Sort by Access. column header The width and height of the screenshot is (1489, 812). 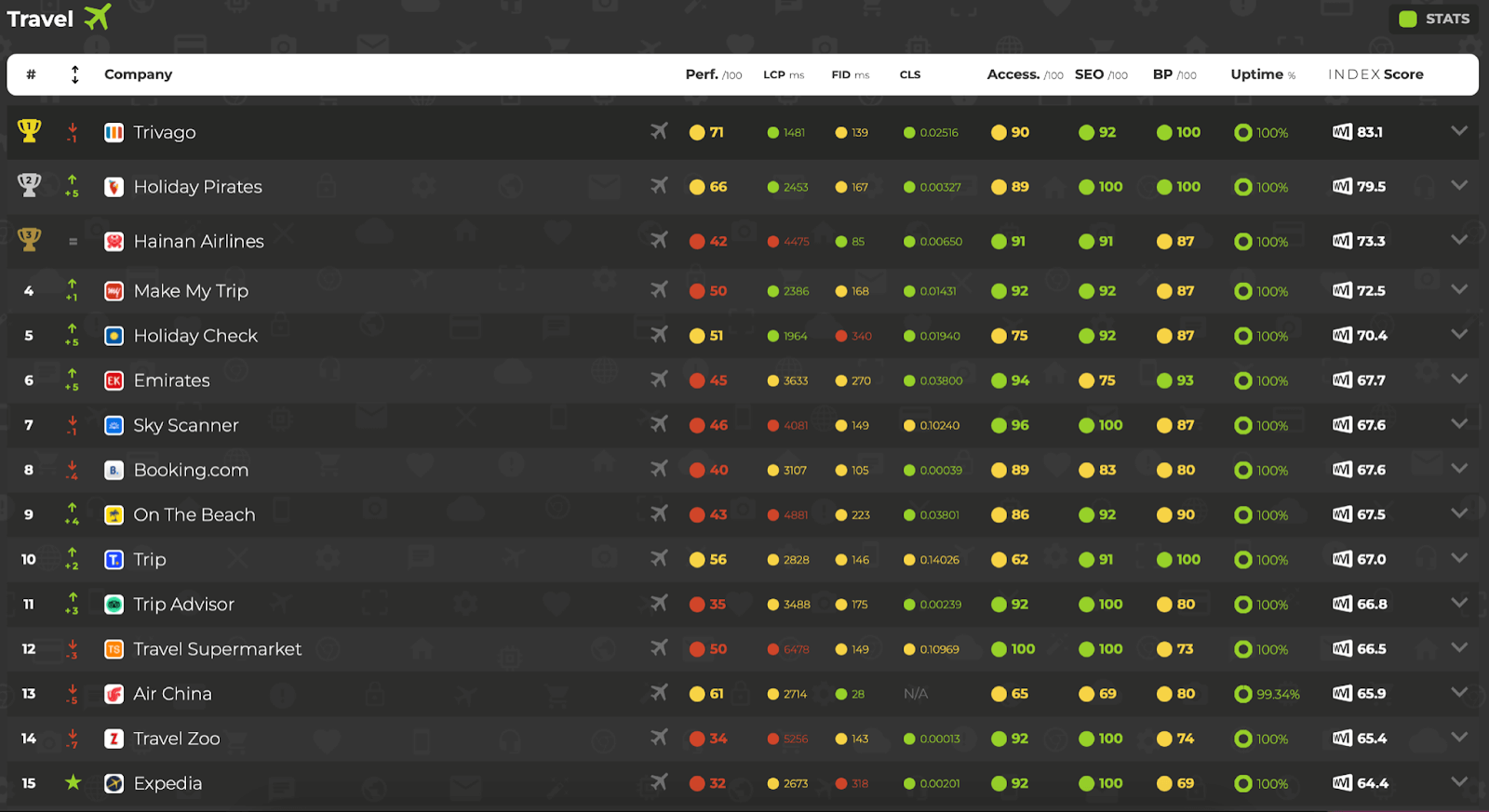[1025, 74]
